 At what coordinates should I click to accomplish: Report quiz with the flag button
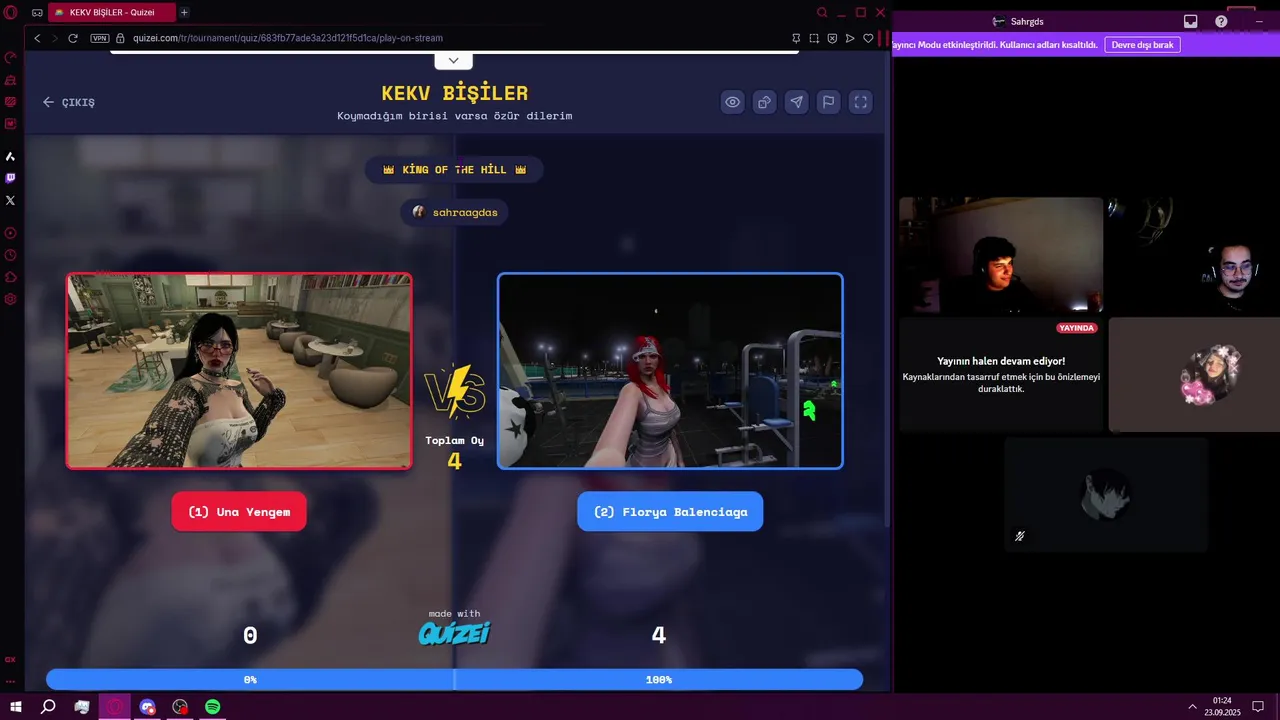[829, 102]
